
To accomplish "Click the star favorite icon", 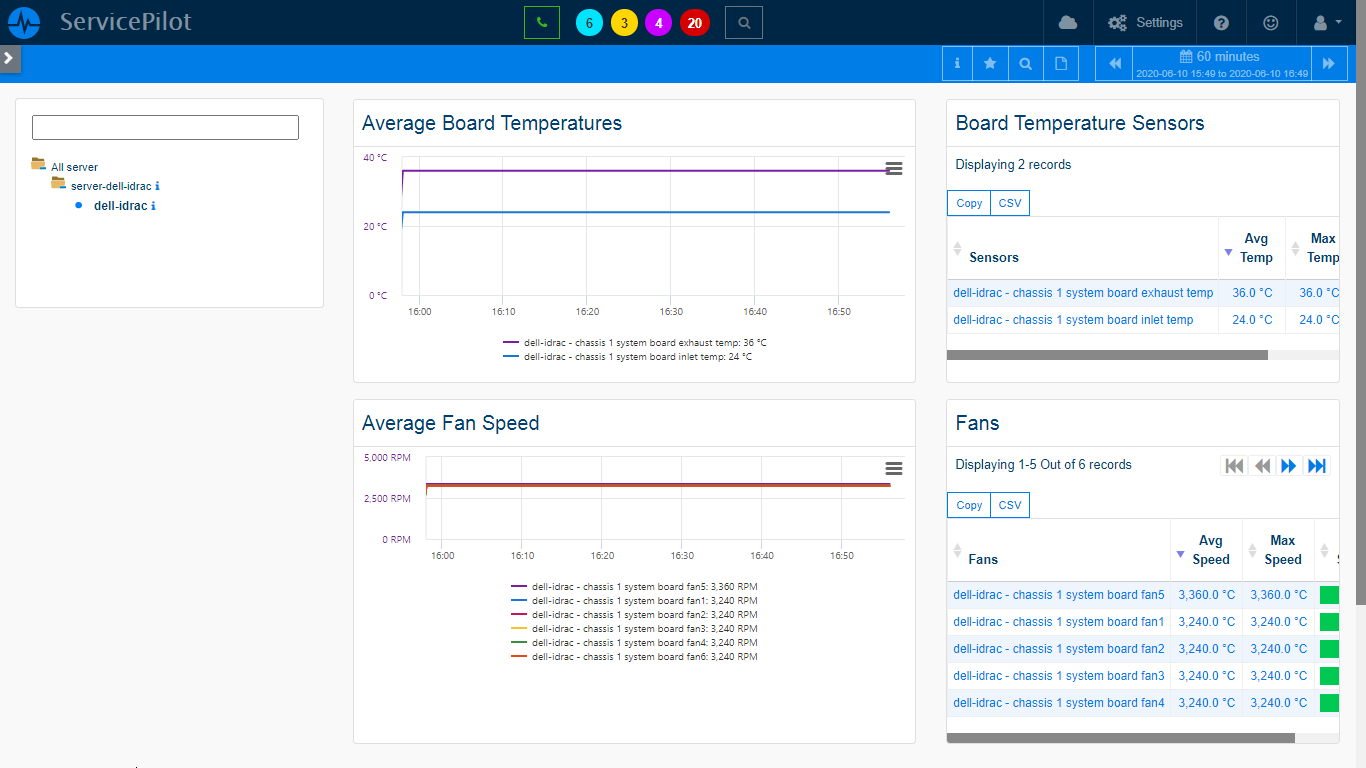I will coord(990,64).
